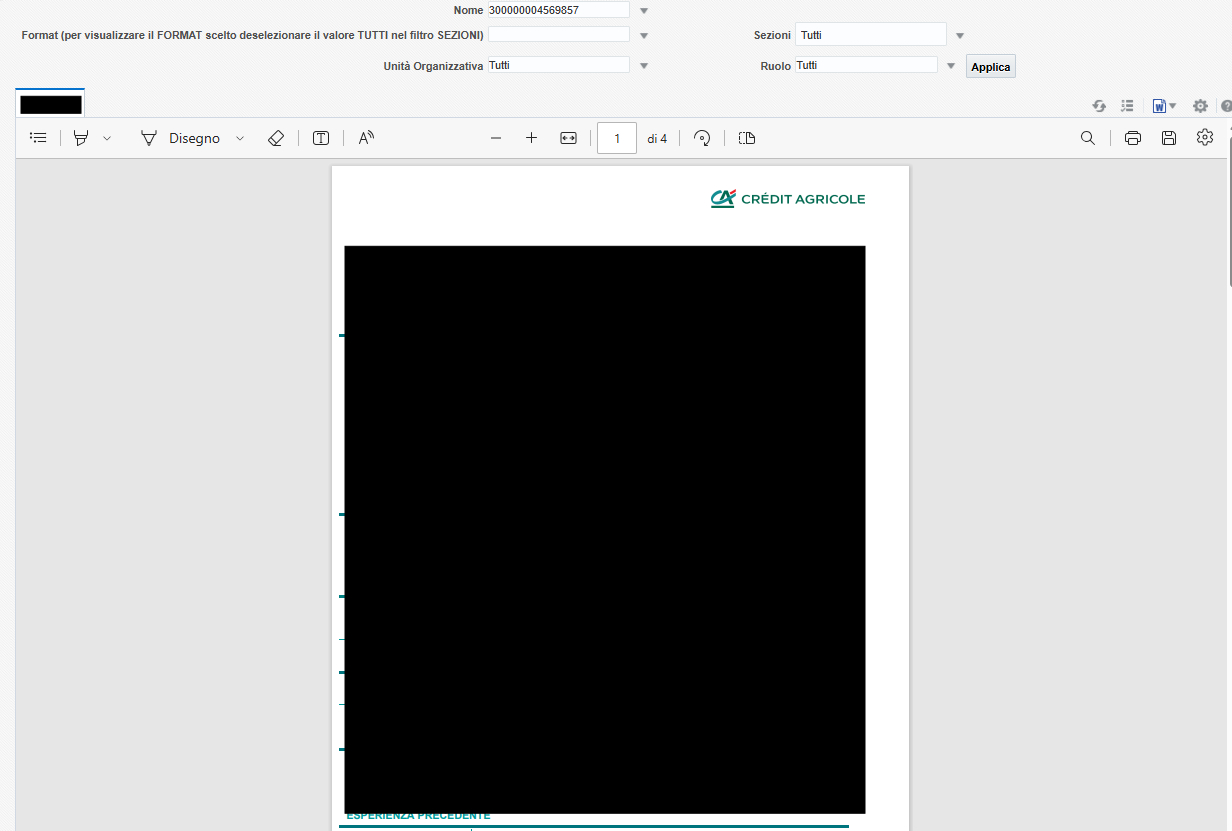The image size is (1232, 831).
Task: Activate the Eraser tool
Action: [276, 137]
